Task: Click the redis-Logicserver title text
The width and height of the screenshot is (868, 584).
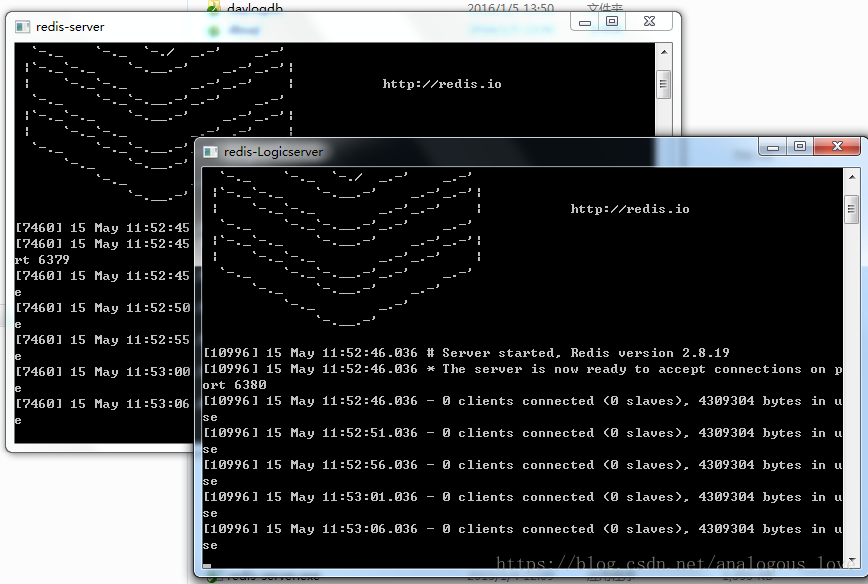Action: 273,152
